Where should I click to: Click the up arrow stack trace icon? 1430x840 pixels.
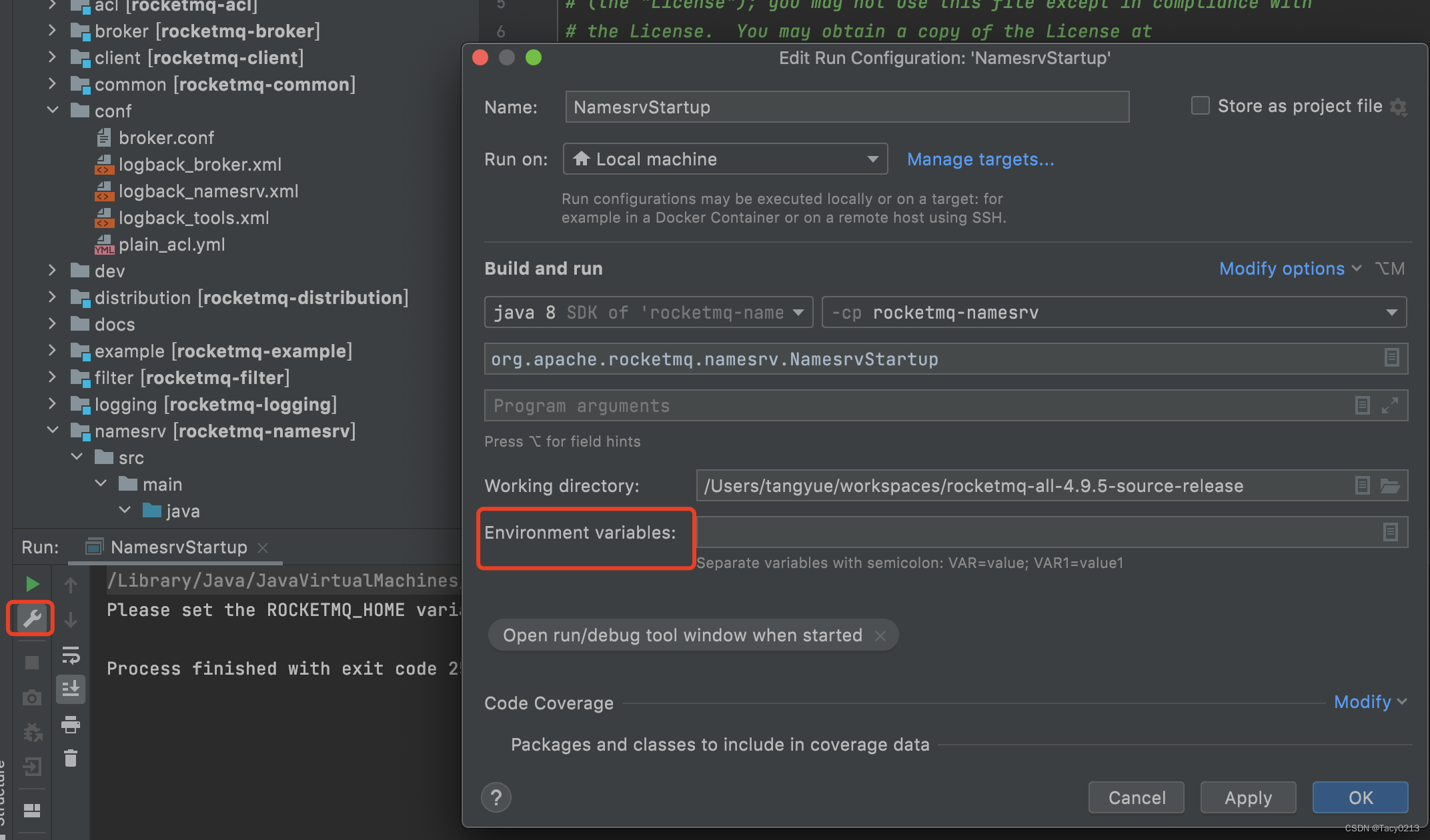click(71, 585)
